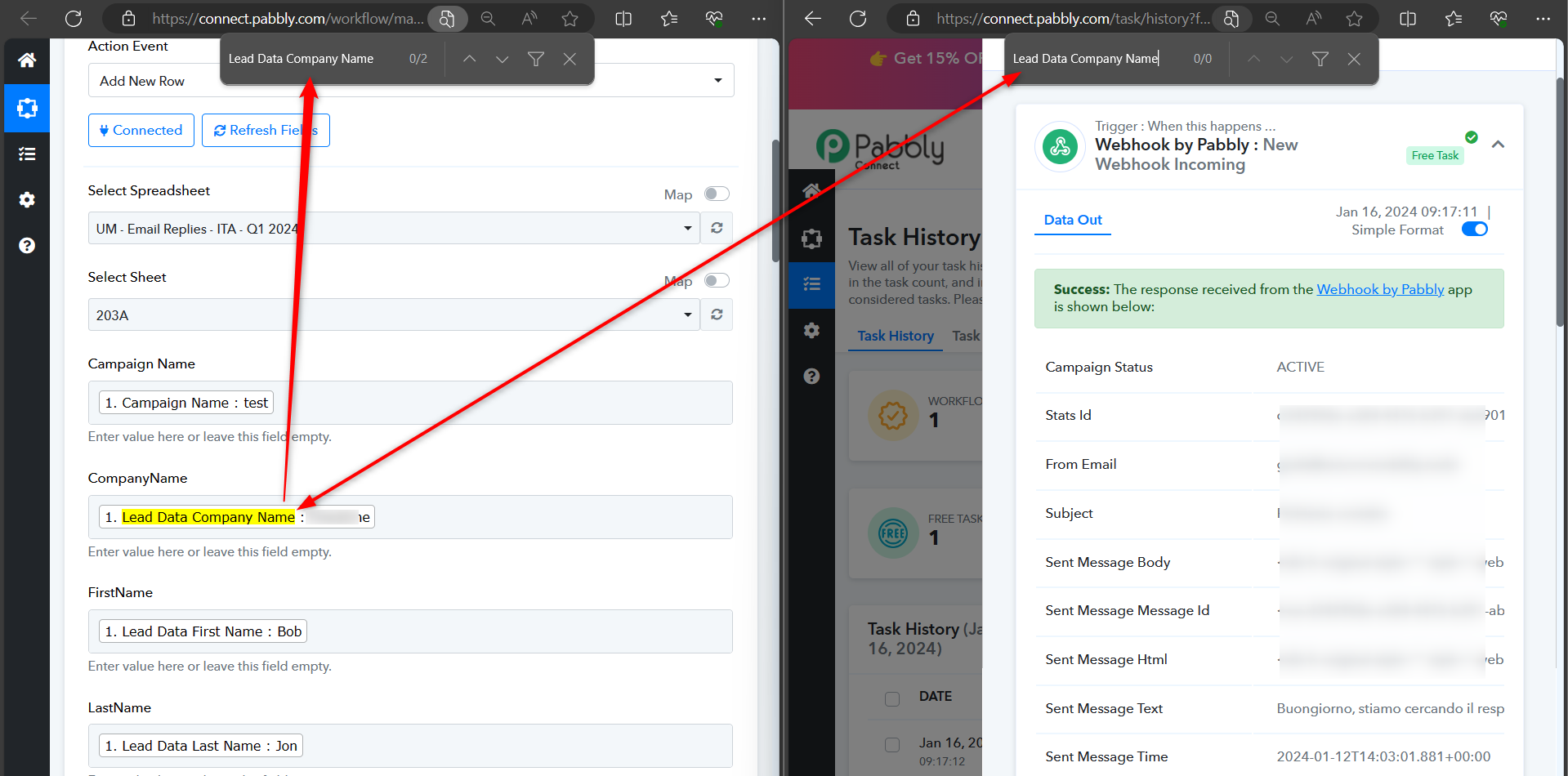Open split screen in the workflow browser window
Image resolution: width=1568 pixels, height=776 pixels.
pyautogui.click(x=623, y=18)
